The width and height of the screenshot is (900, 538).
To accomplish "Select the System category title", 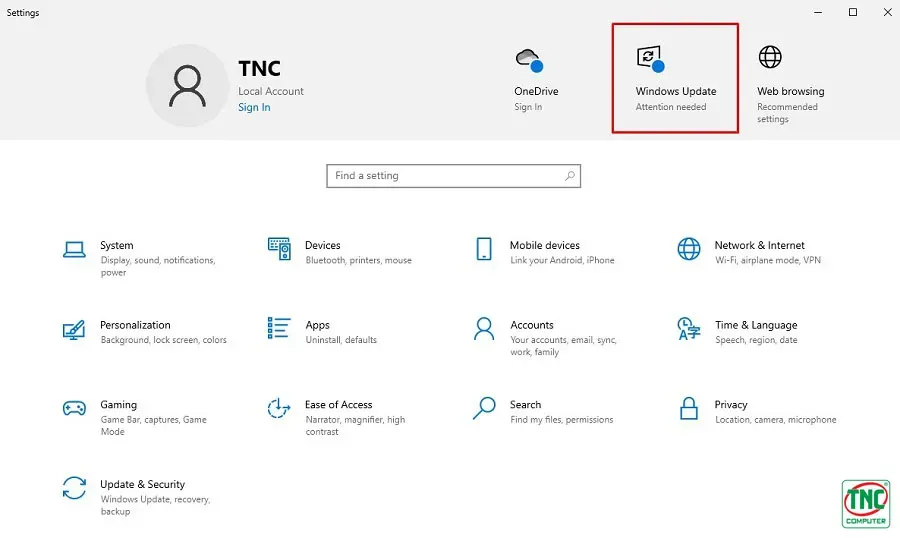I will (117, 245).
